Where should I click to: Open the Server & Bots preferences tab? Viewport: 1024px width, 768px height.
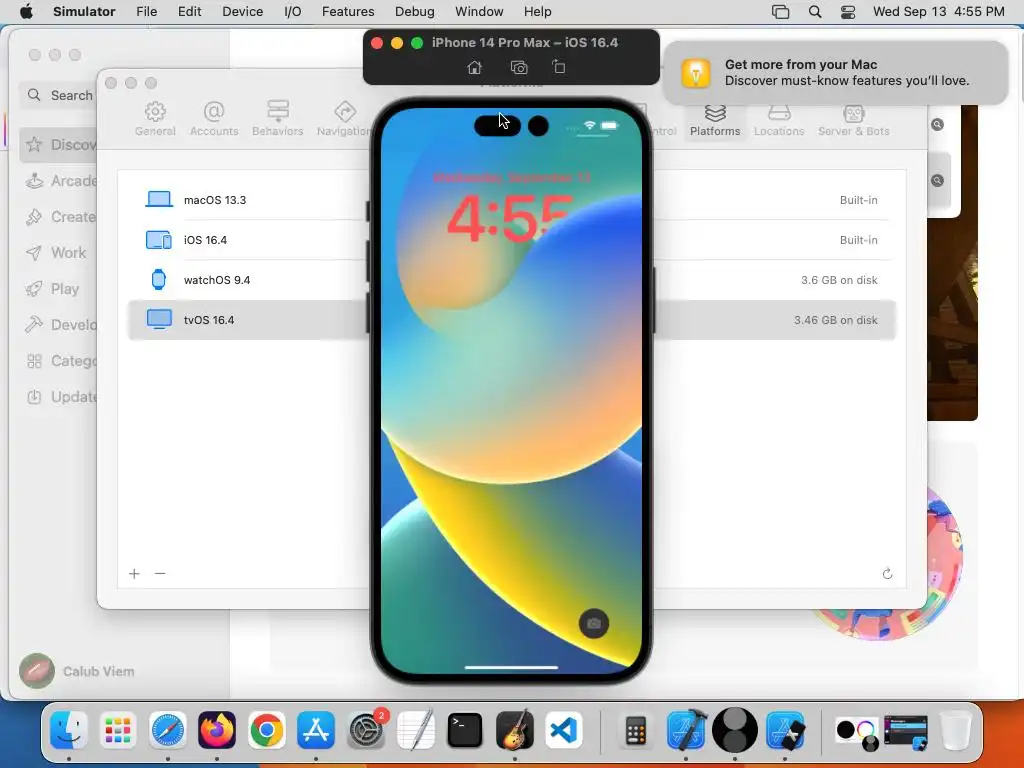point(854,119)
